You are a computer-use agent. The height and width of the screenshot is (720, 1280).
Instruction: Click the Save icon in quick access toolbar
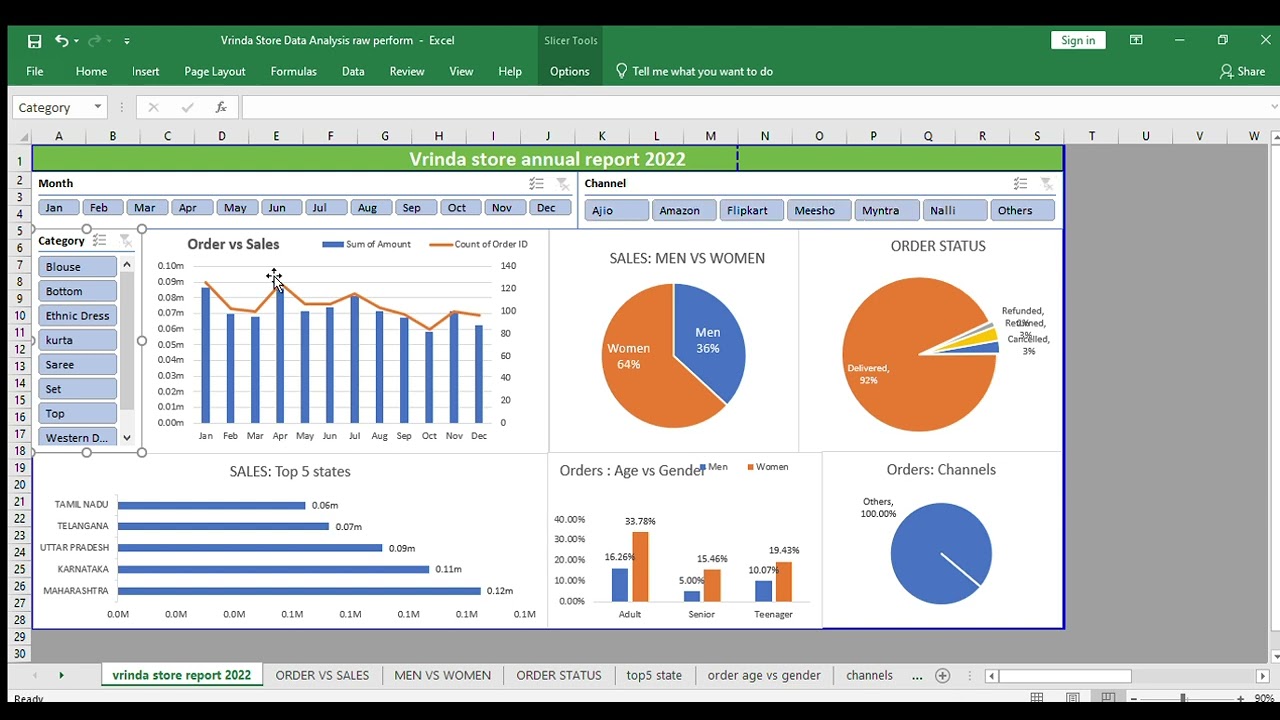tap(34, 41)
